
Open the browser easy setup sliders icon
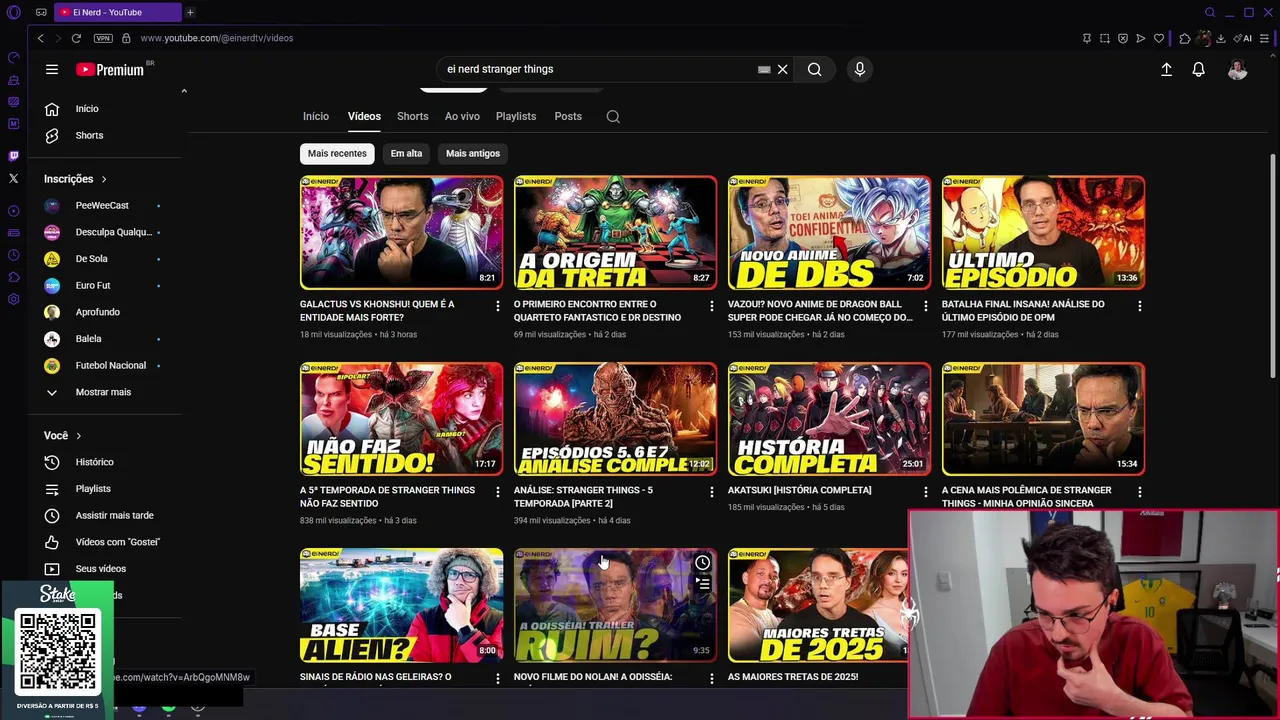pyautogui.click(x=1265, y=38)
